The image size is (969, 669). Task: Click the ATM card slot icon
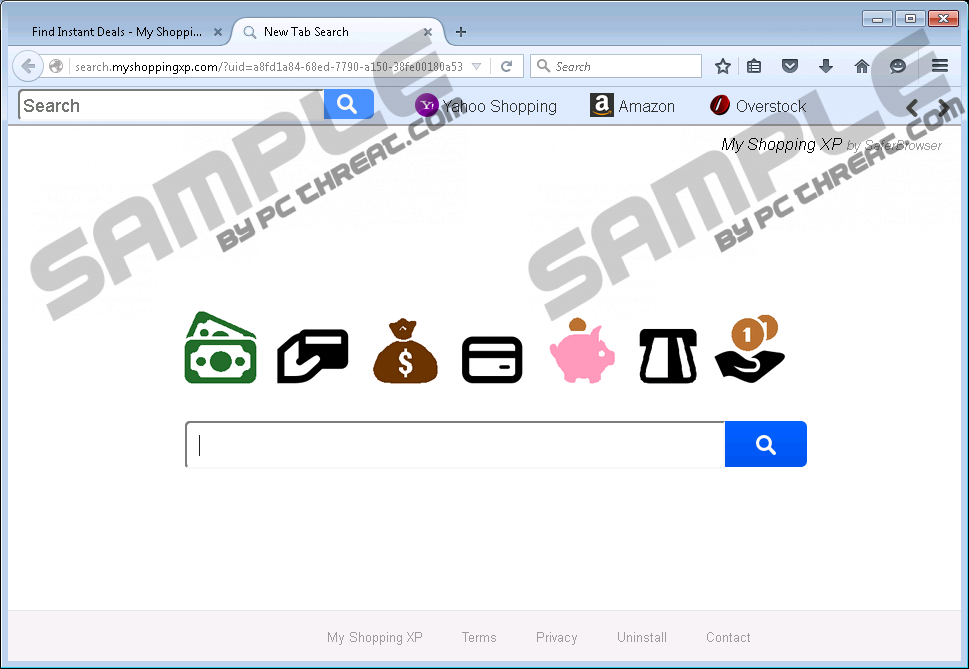click(x=668, y=355)
